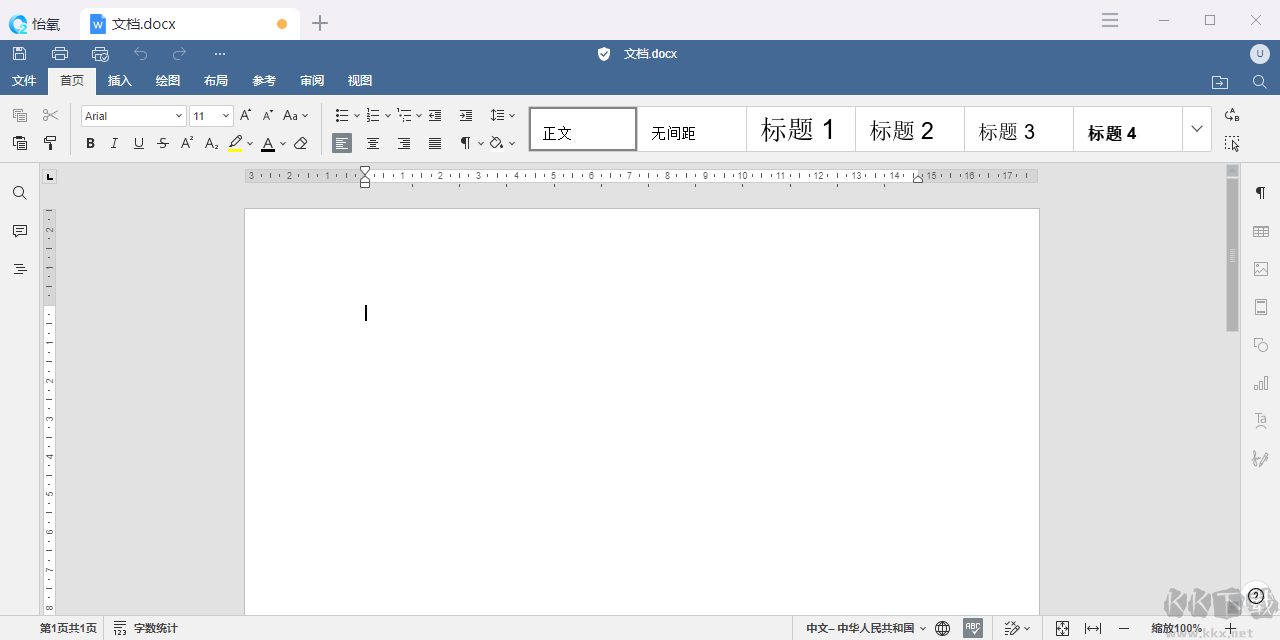The width and height of the screenshot is (1280, 640).
Task: Click the Print icon
Action: click(x=60, y=53)
